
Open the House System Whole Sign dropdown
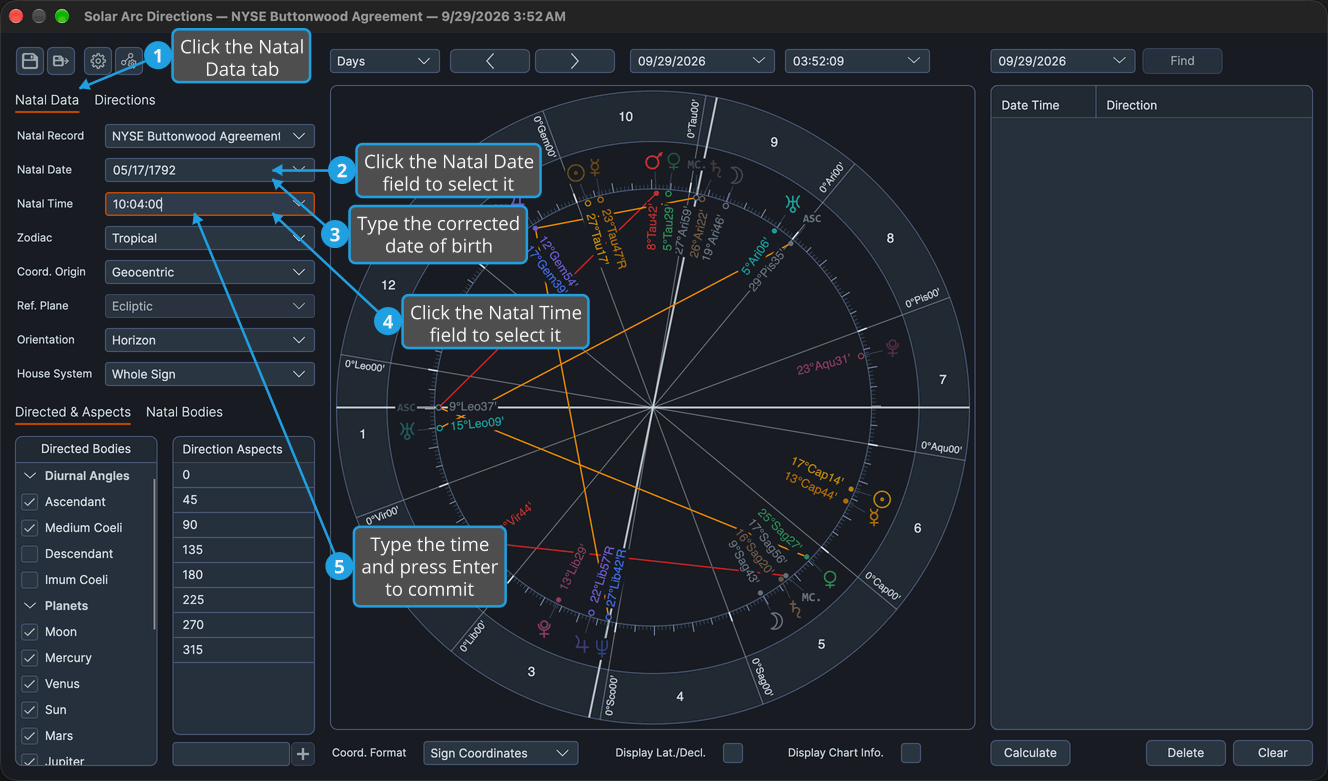click(x=210, y=374)
